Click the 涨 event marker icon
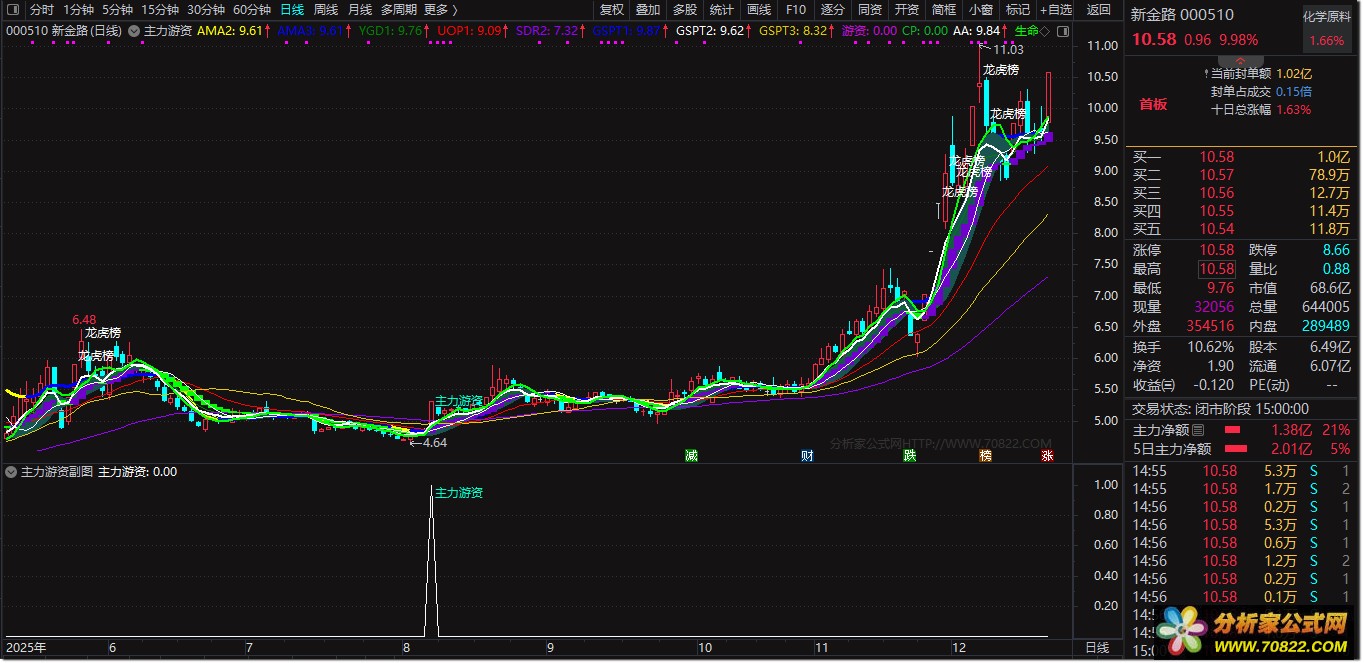Screen dimensions: 1364x663 coord(1047,455)
